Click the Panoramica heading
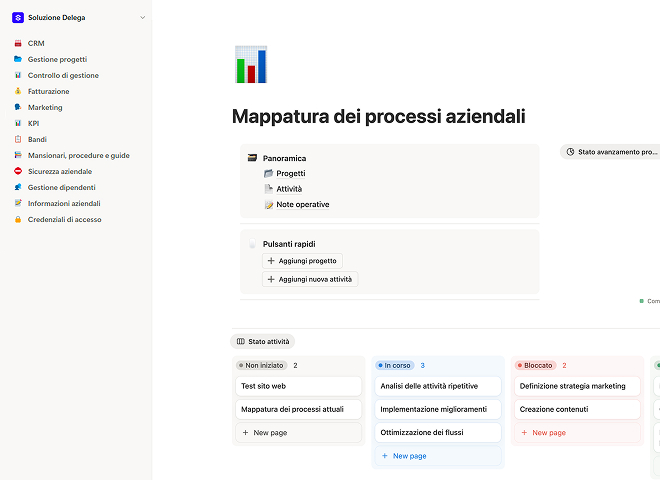Image resolution: width=660 pixels, height=480 pixels. pyautogui.click(x=285, y=158)
